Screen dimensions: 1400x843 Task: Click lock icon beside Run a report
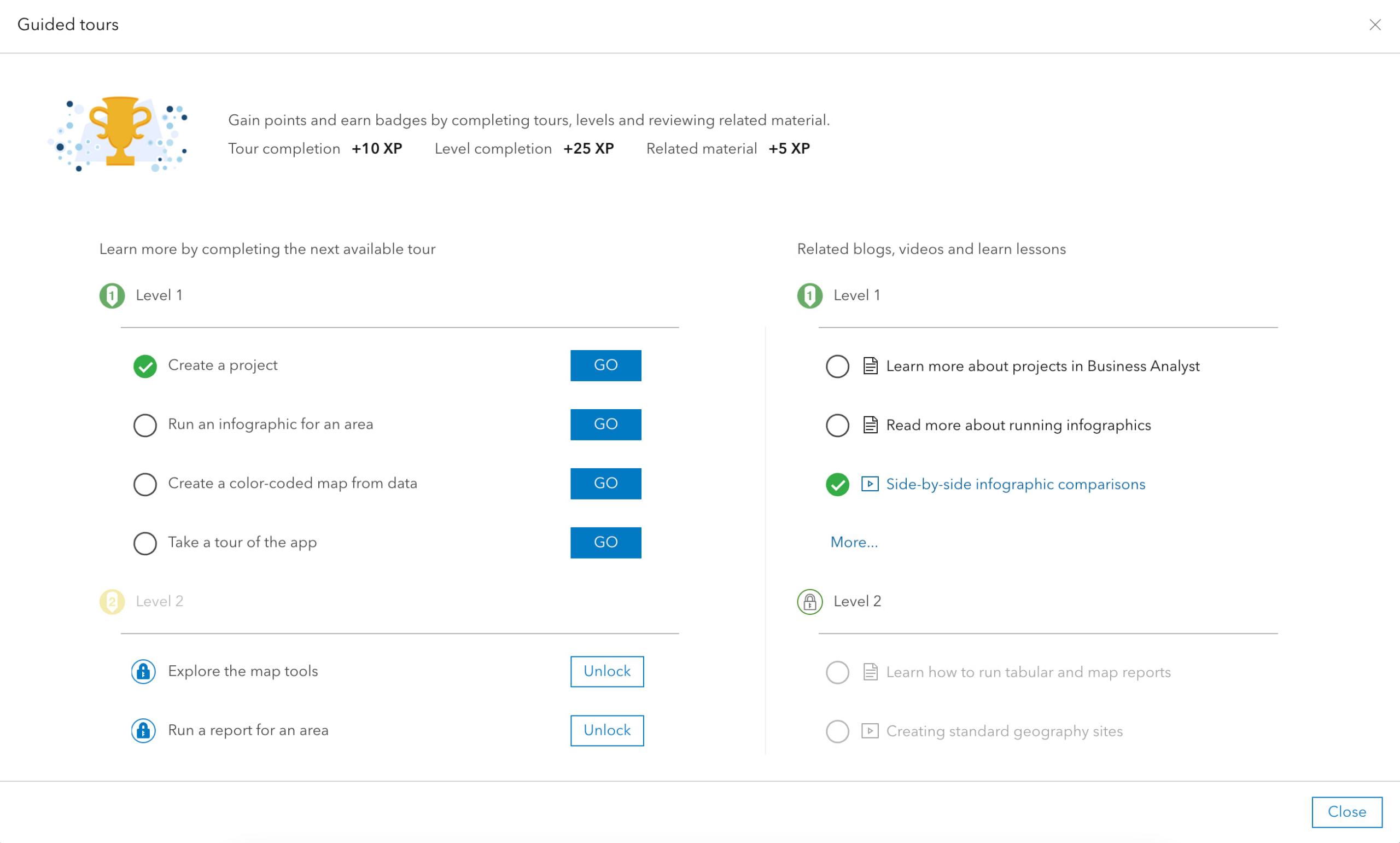144,730
